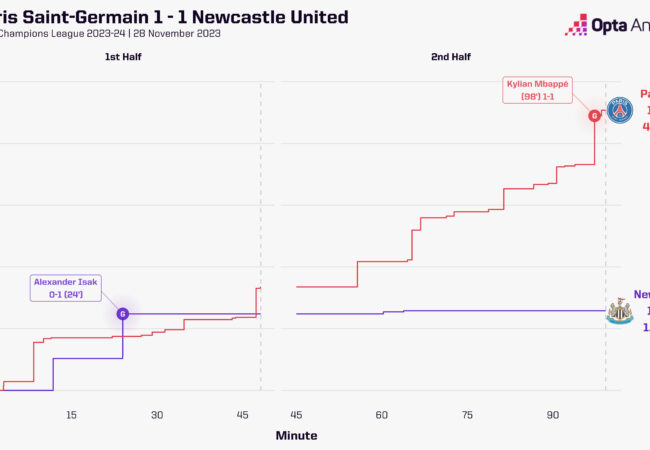The height and width of the screenshot is (450, 650).
Task: Click the 15 minute tick label
Action: coord(71,414)
